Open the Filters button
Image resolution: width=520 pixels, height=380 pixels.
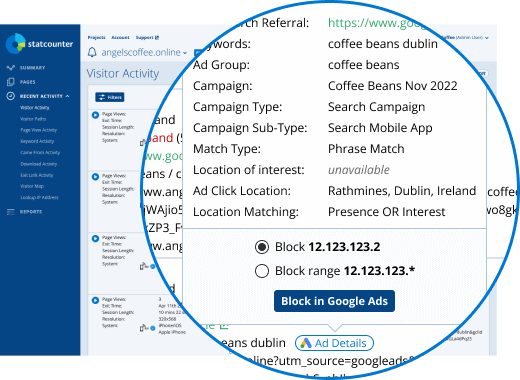point(110,97)
